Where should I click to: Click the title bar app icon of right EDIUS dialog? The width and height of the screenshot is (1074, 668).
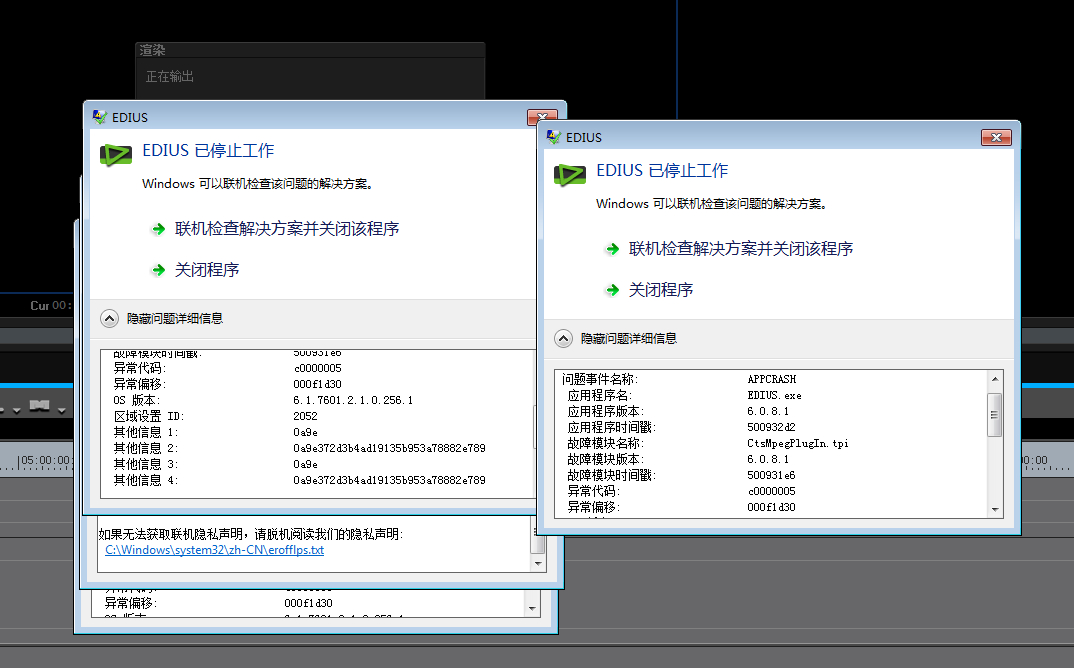[x=553, y=137]
